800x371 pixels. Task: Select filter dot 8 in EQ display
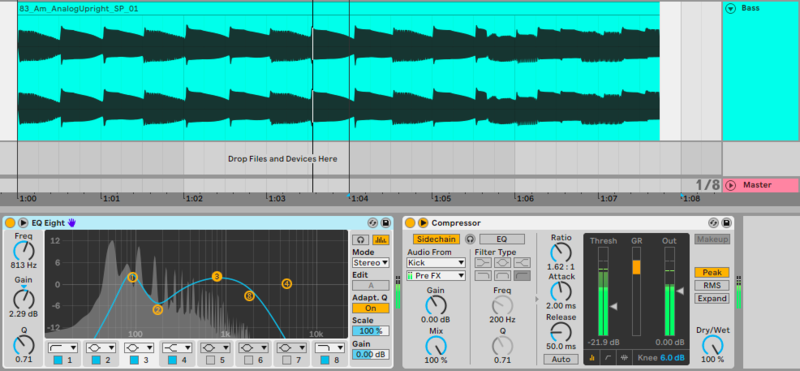(249, 295)
